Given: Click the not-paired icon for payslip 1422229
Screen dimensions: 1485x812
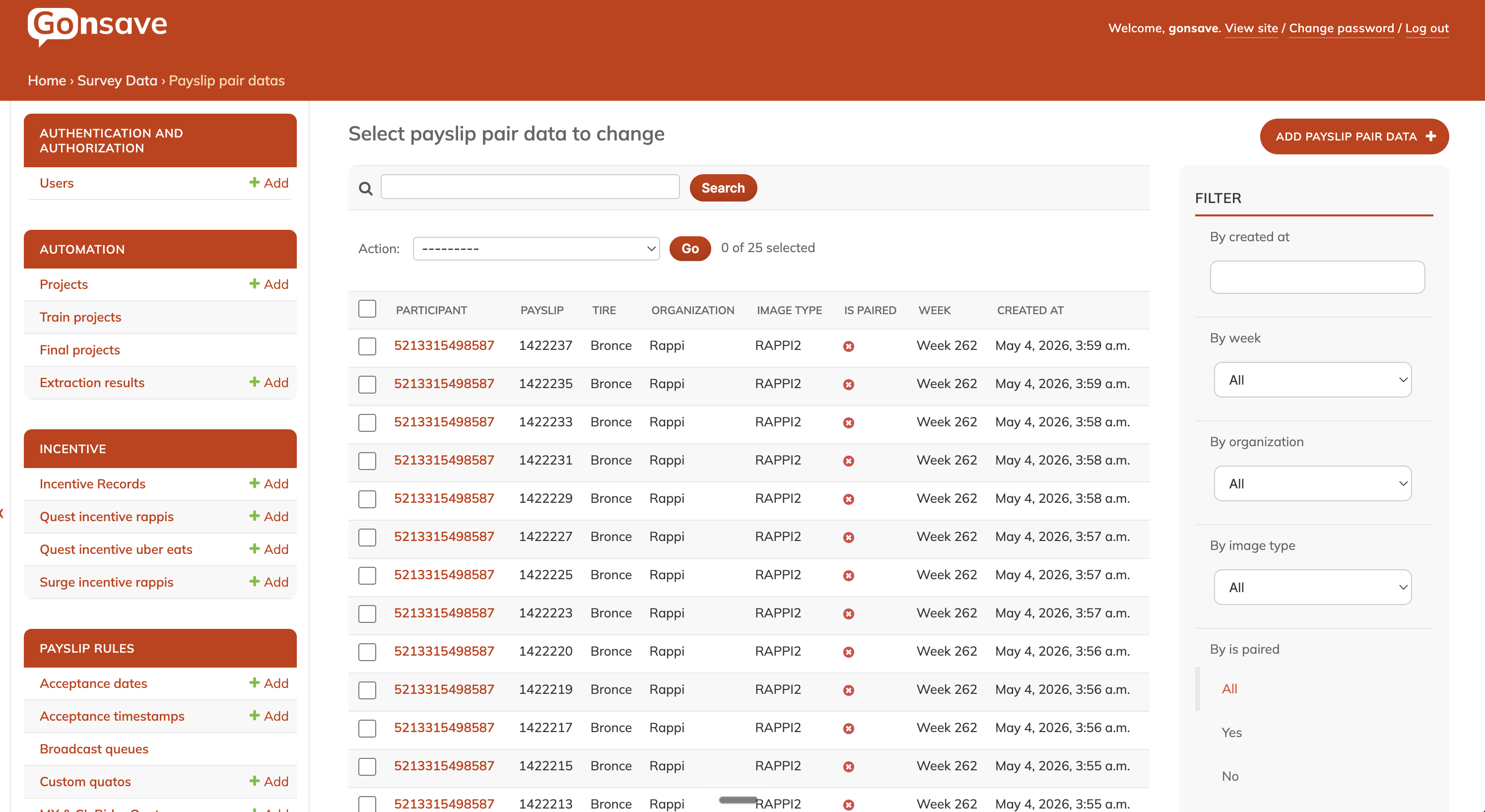Looking at the screenshot, I should coord(849,499).
